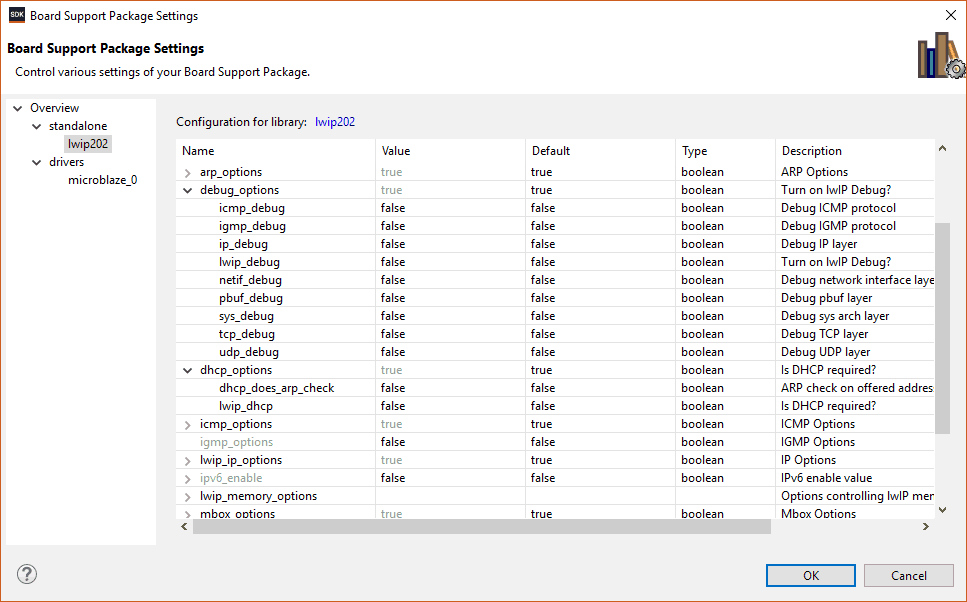Click the help question mark icon
This screenshot has height=602, width=967.
[x=27, y=574]
